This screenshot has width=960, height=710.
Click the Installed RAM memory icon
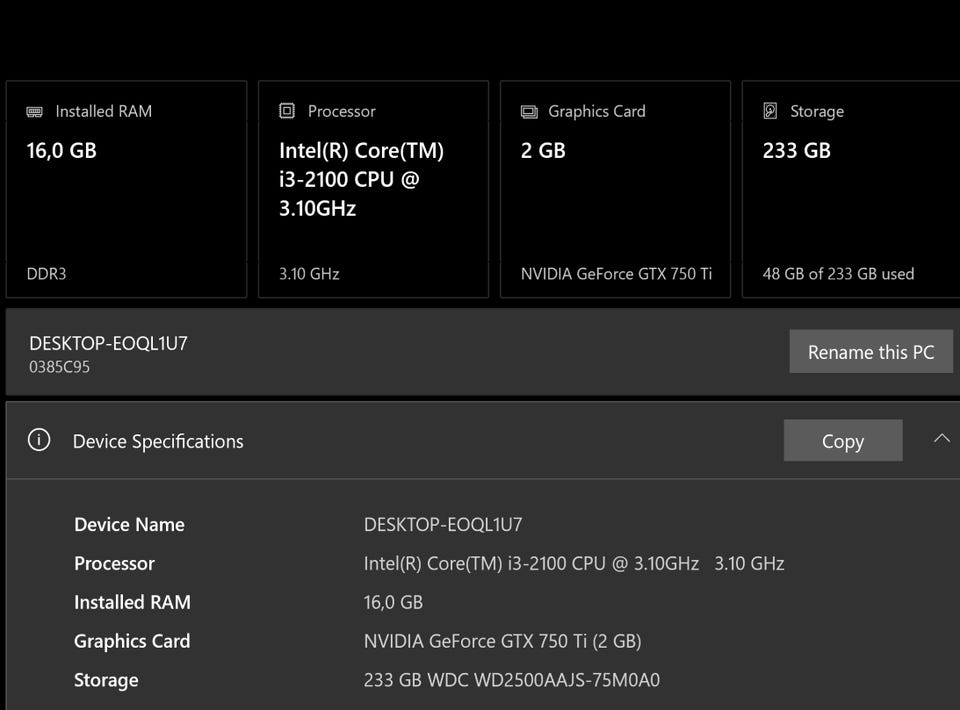[35, 112]
